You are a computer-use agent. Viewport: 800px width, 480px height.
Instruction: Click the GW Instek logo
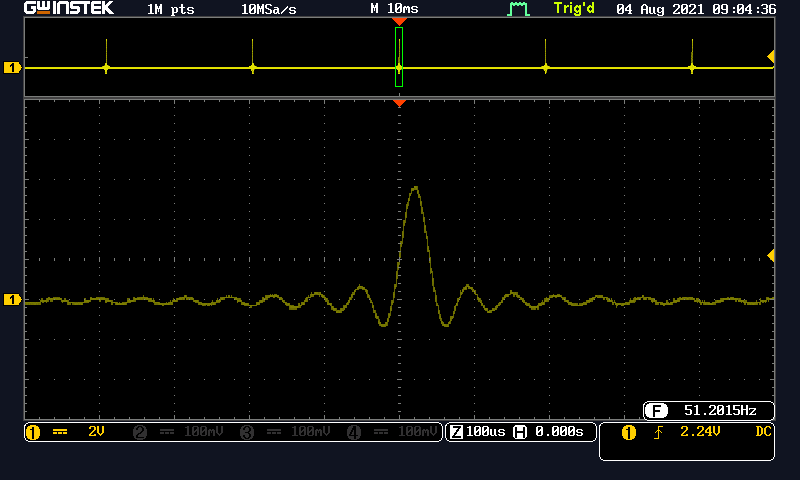tap(69, 9)
